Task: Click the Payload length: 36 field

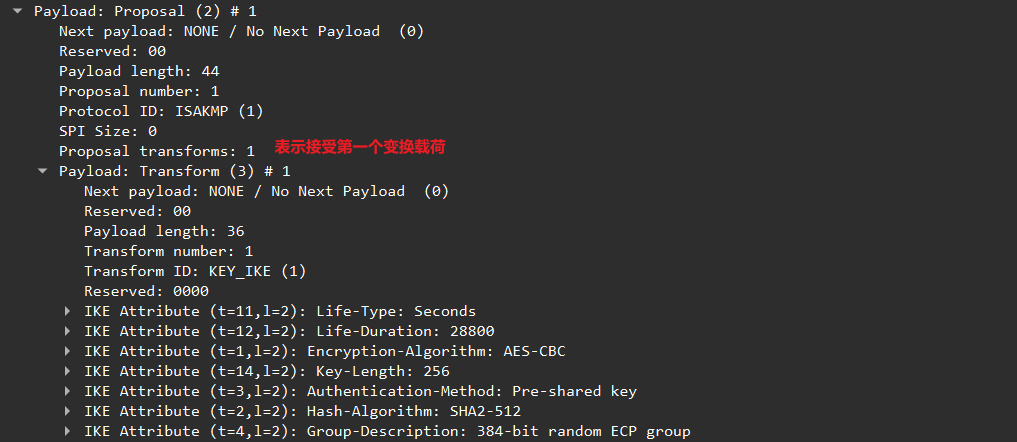Action: pos(164,231)
